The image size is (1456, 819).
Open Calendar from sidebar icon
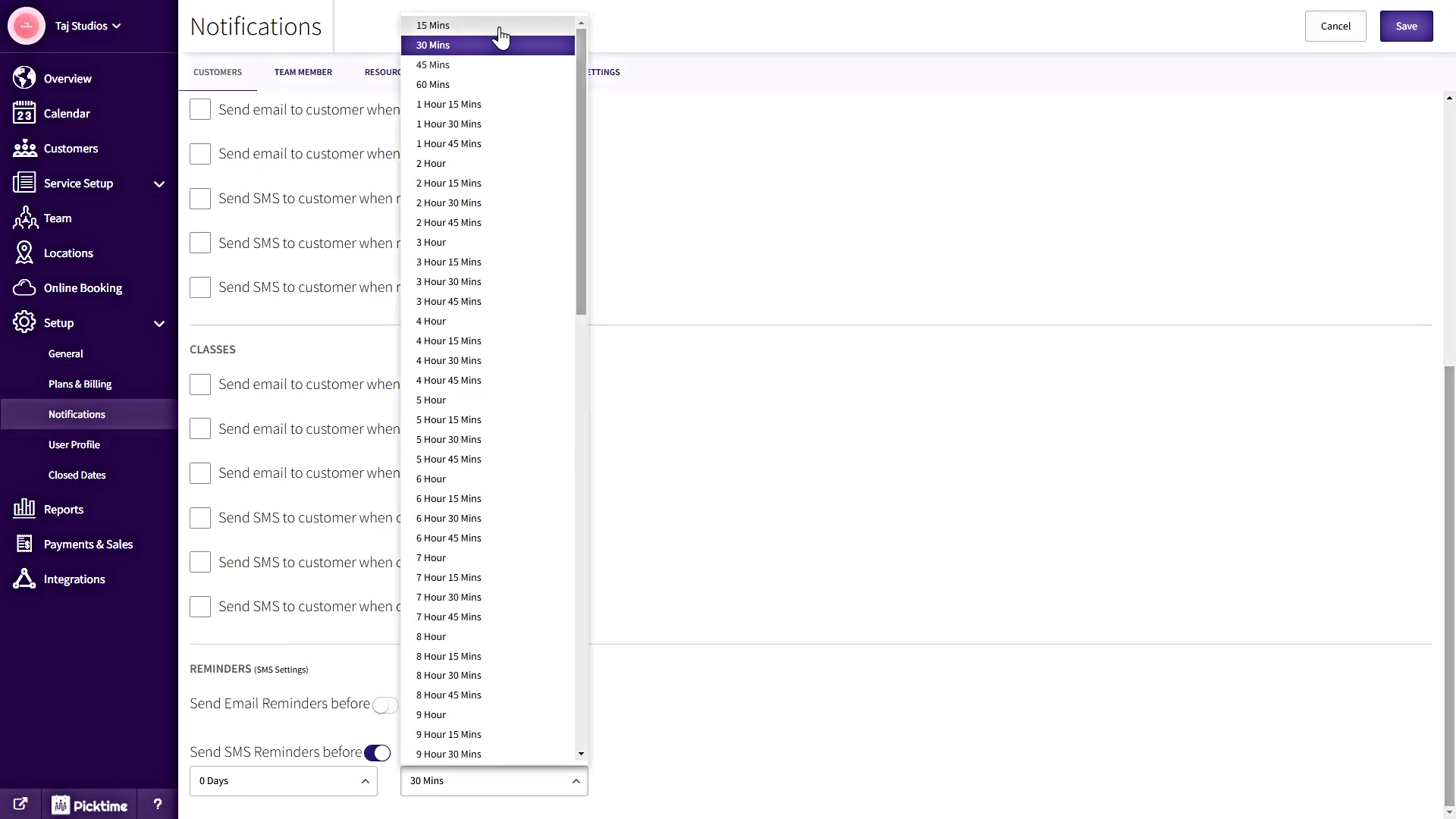pyautogui.click(x=24, y=113)
